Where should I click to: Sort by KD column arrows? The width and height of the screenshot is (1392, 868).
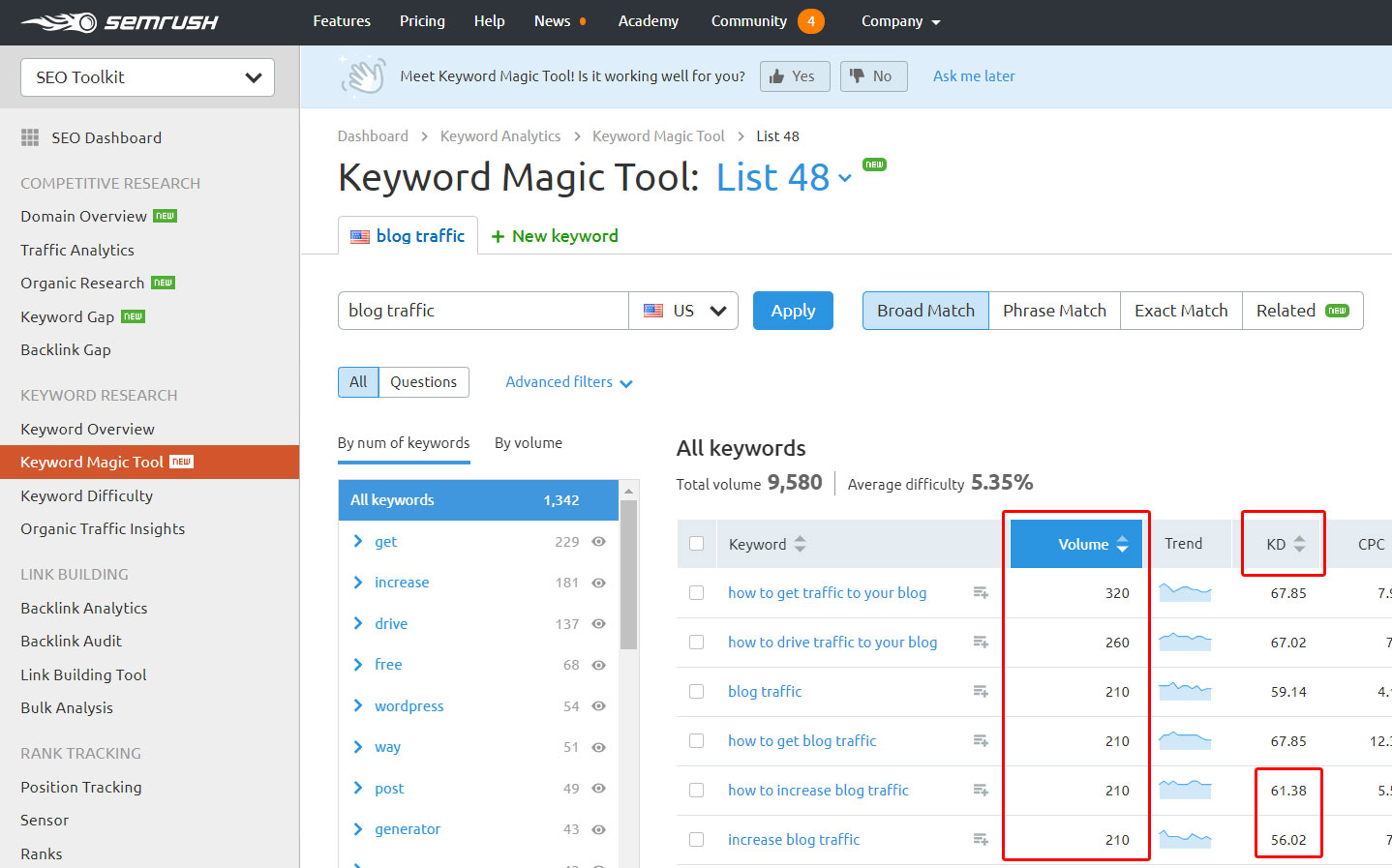coord(1299,544)
